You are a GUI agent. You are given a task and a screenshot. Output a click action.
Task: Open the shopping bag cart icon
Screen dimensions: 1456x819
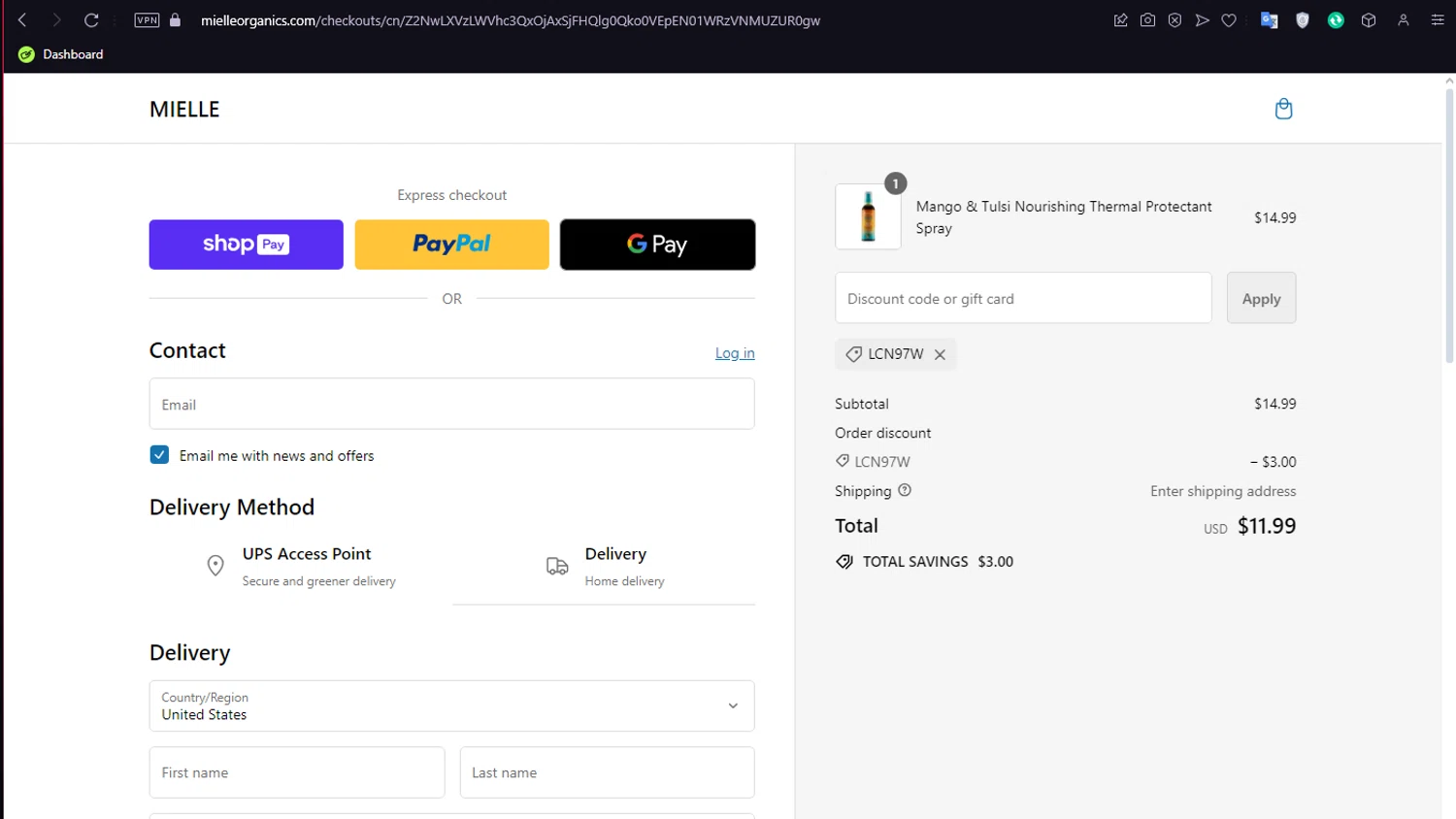tap(1283, 109)
